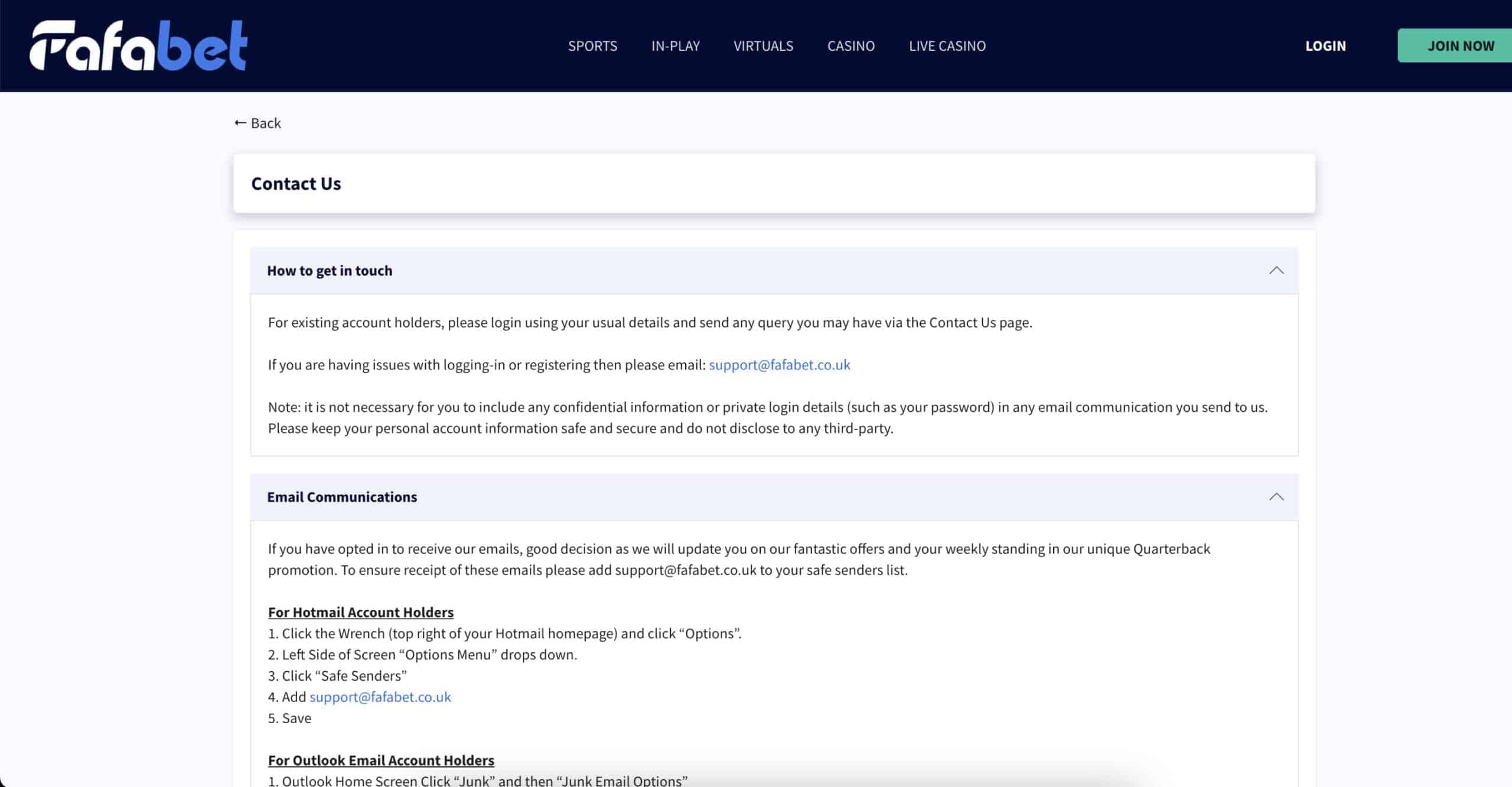Click the Back link text
Image resolution: width=1512 pixels, height=787 pixels.
pos(266,123)
